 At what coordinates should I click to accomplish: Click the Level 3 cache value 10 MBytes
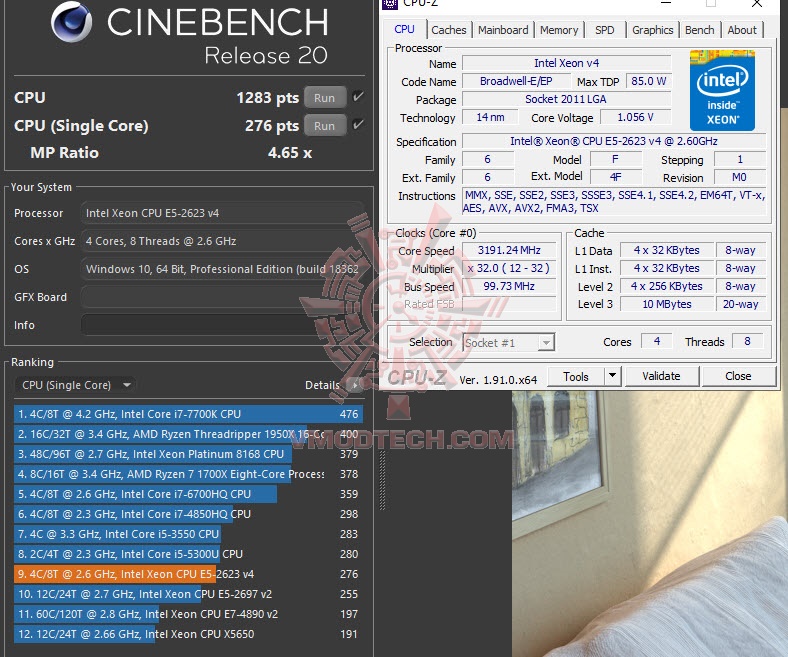point(667,304)
